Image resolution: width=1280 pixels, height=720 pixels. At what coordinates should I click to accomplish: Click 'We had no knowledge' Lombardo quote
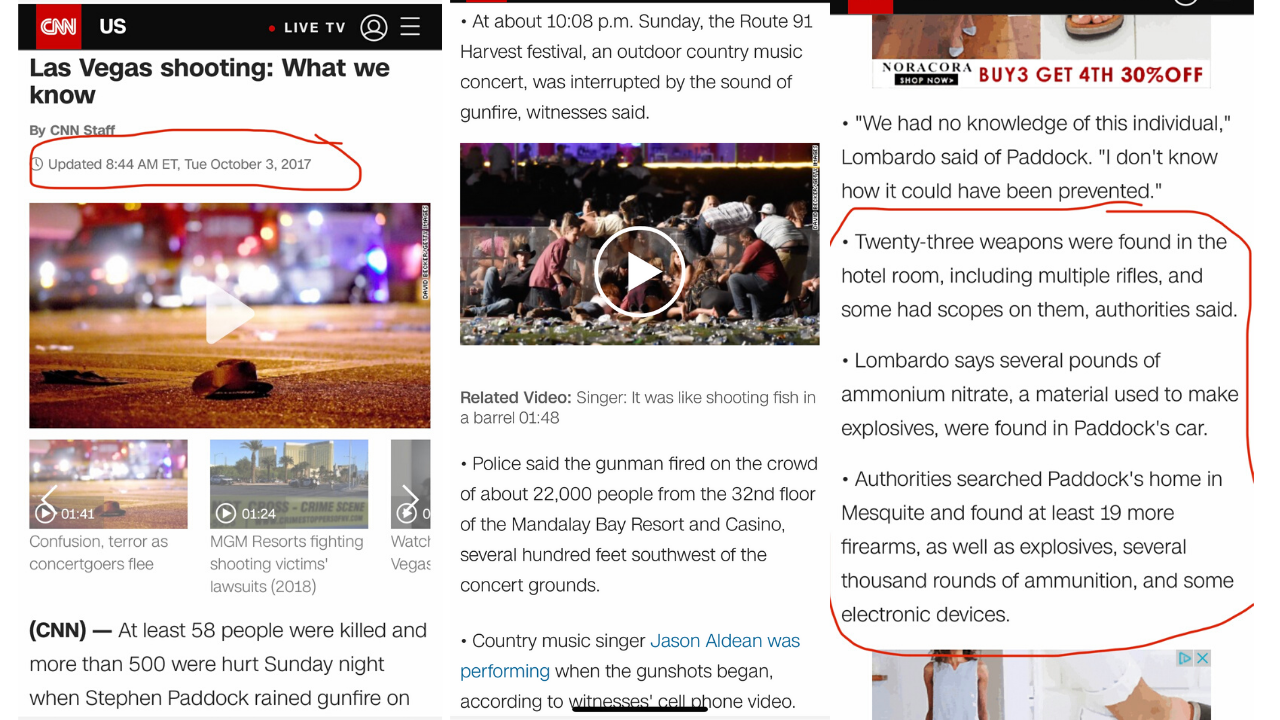click(x=1035, y=157)
